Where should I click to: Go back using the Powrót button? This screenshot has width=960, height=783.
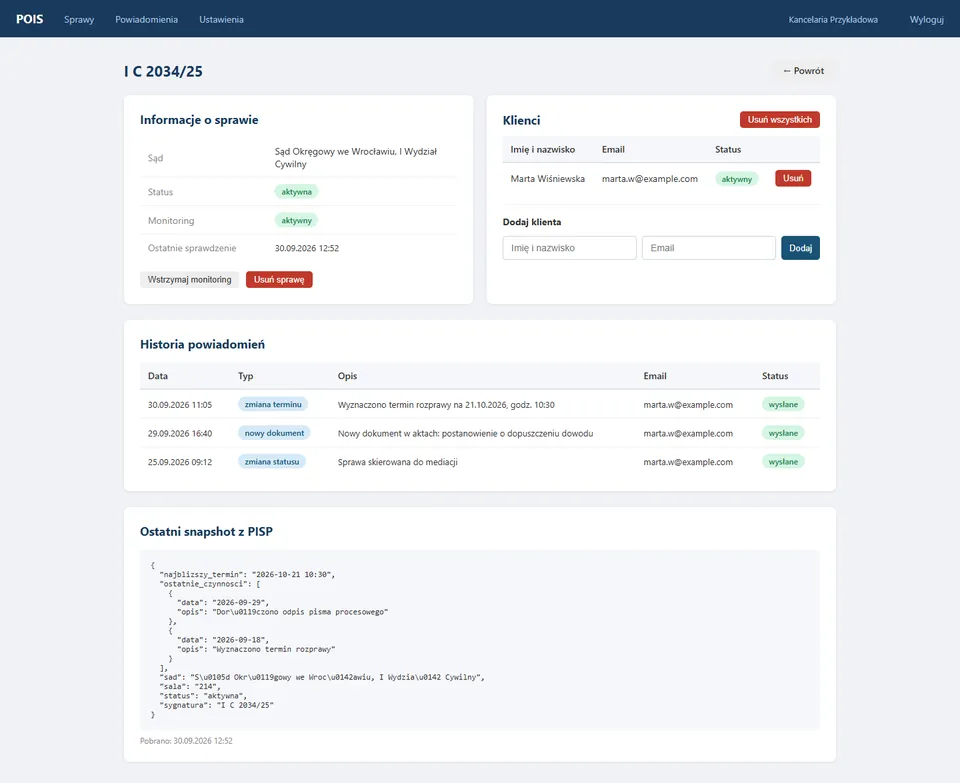click(803, 71)
